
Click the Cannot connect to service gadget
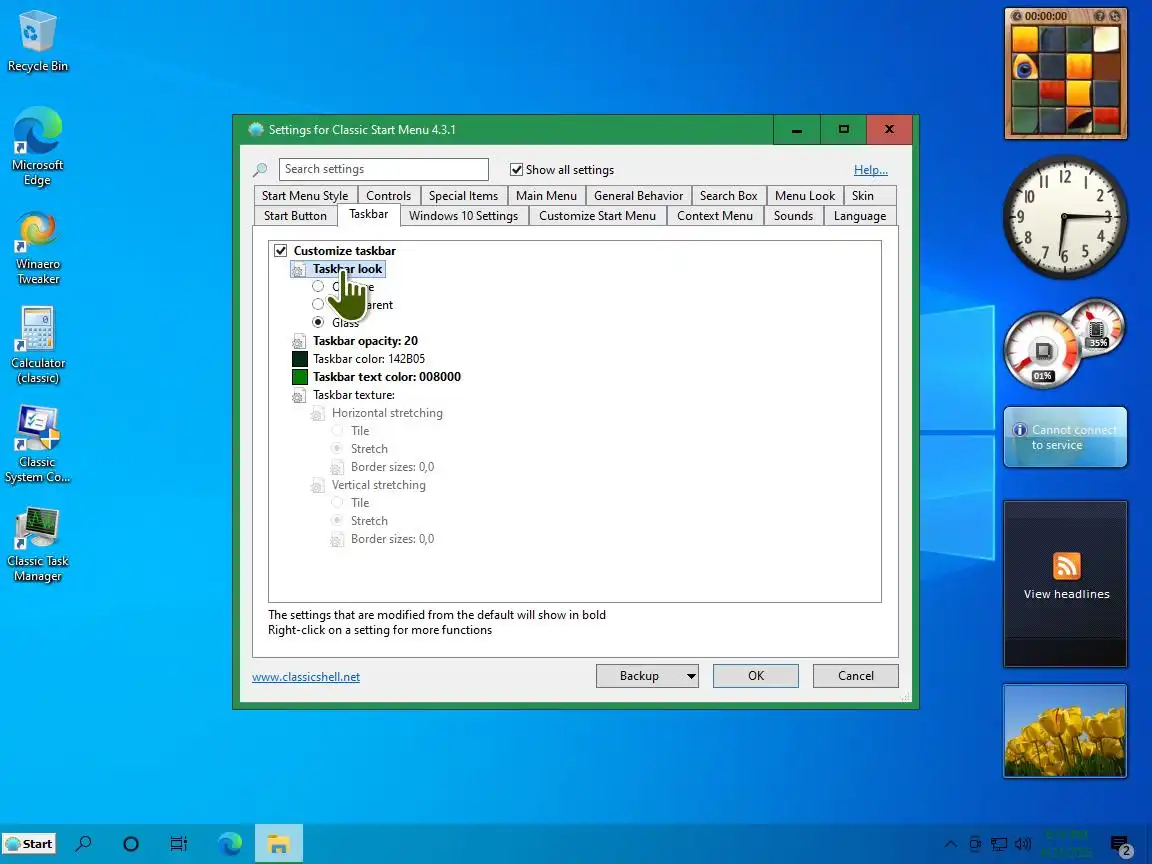point(1065,437)
